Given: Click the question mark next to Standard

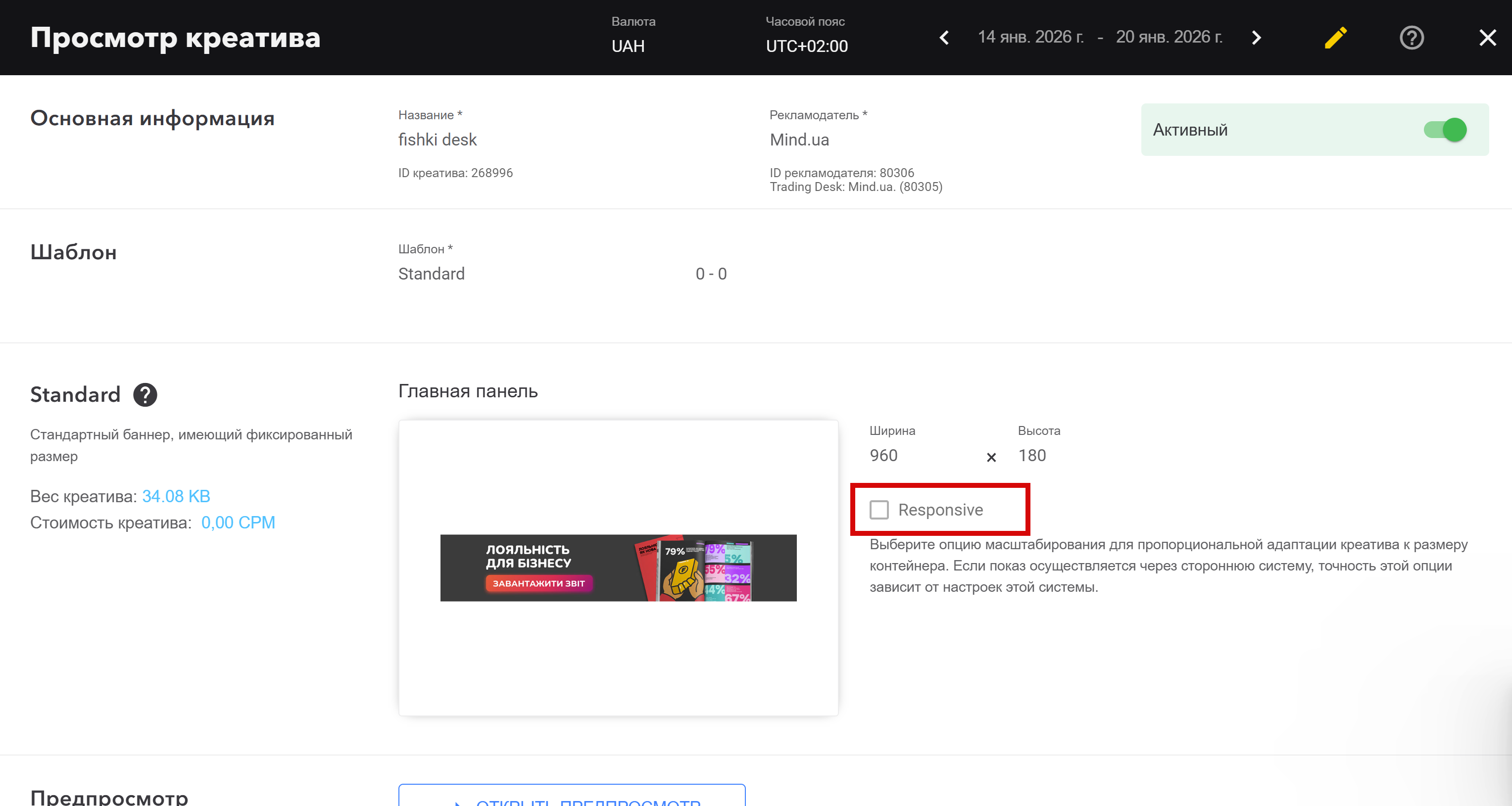Looking at the screenshot, I should (x=145, y=395).
